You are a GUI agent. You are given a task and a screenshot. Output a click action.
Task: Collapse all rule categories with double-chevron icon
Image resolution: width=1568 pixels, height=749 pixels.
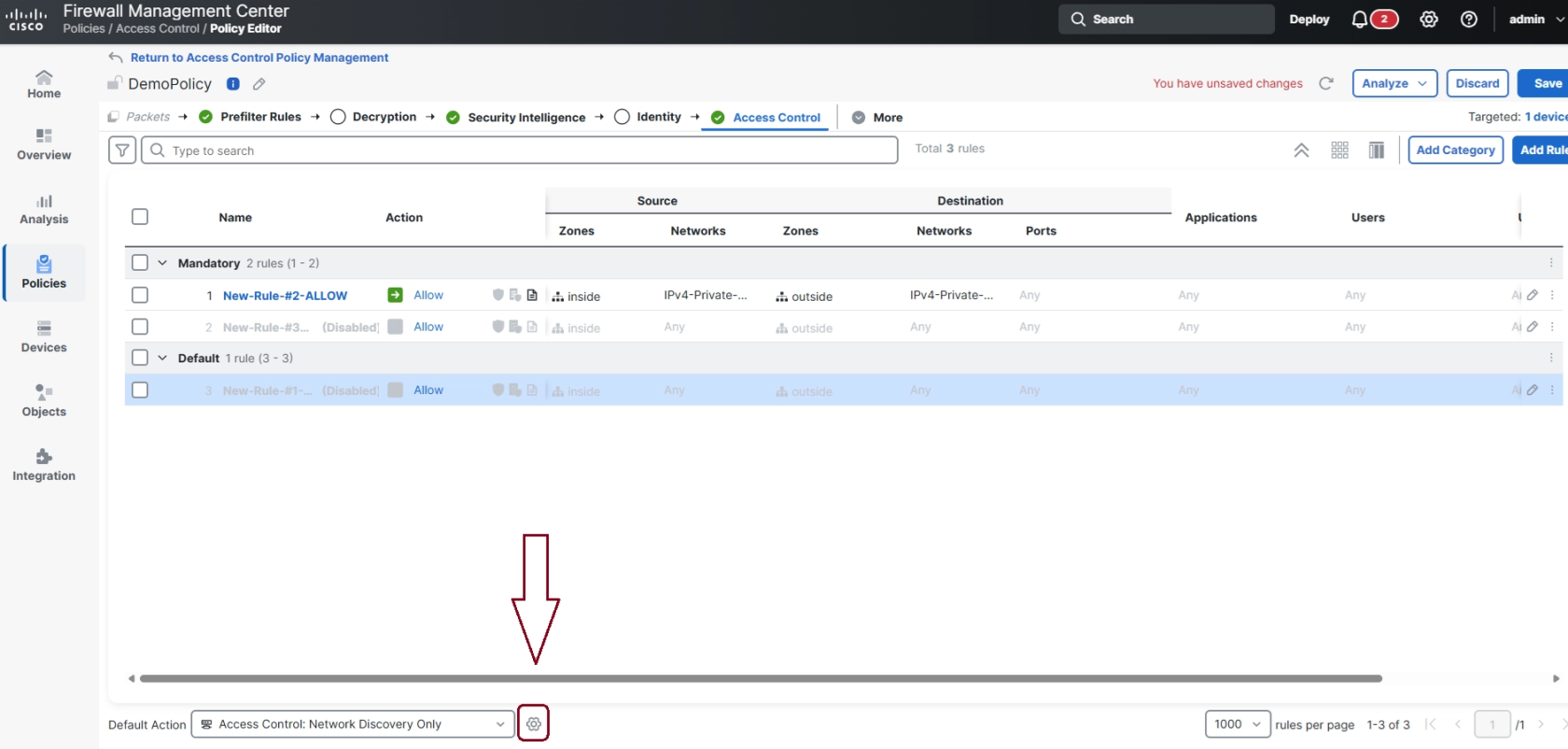1301,150
